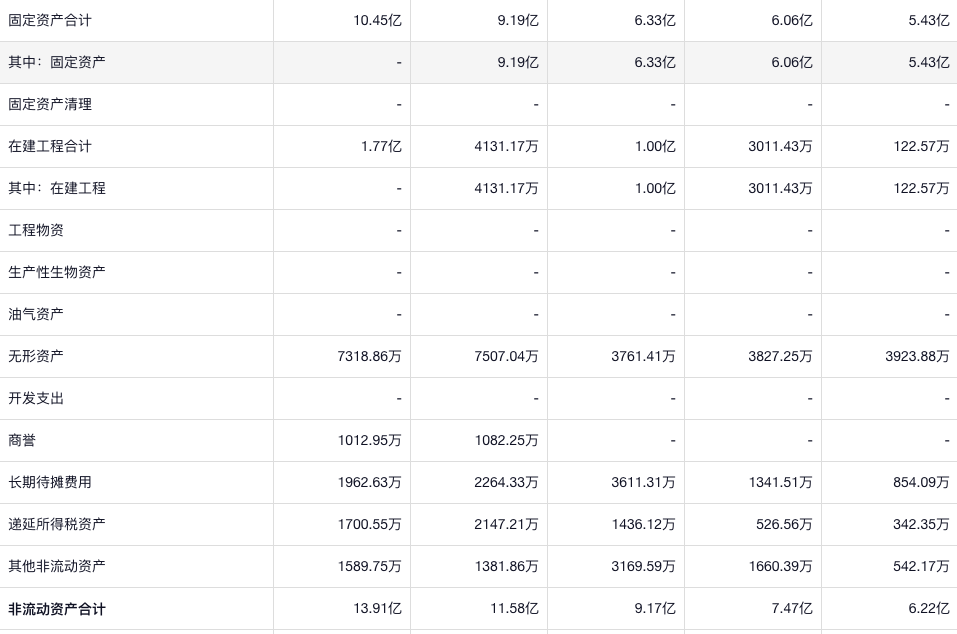Select the 7318.86万 intangible assets cell
The height and width of the screenshot is (634, 957).
click(369, 356)
